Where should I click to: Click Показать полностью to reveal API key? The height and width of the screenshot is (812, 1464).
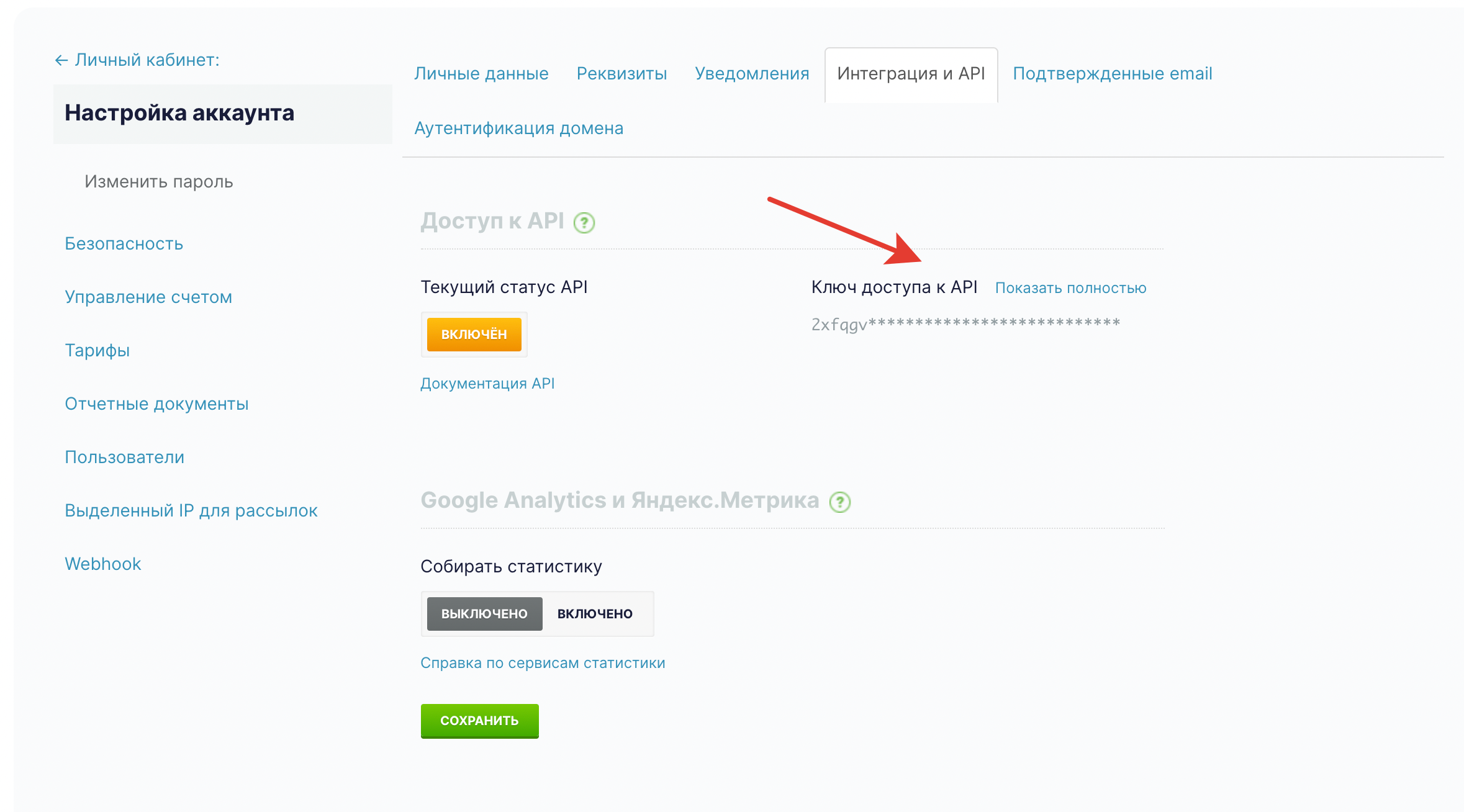1070,288
